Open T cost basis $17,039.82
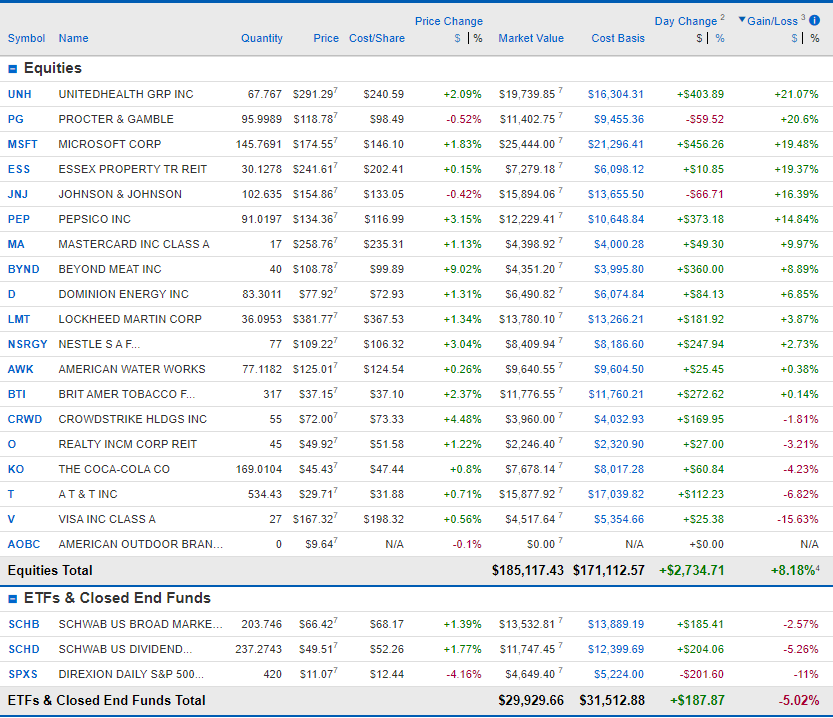 tap(615, 494)
